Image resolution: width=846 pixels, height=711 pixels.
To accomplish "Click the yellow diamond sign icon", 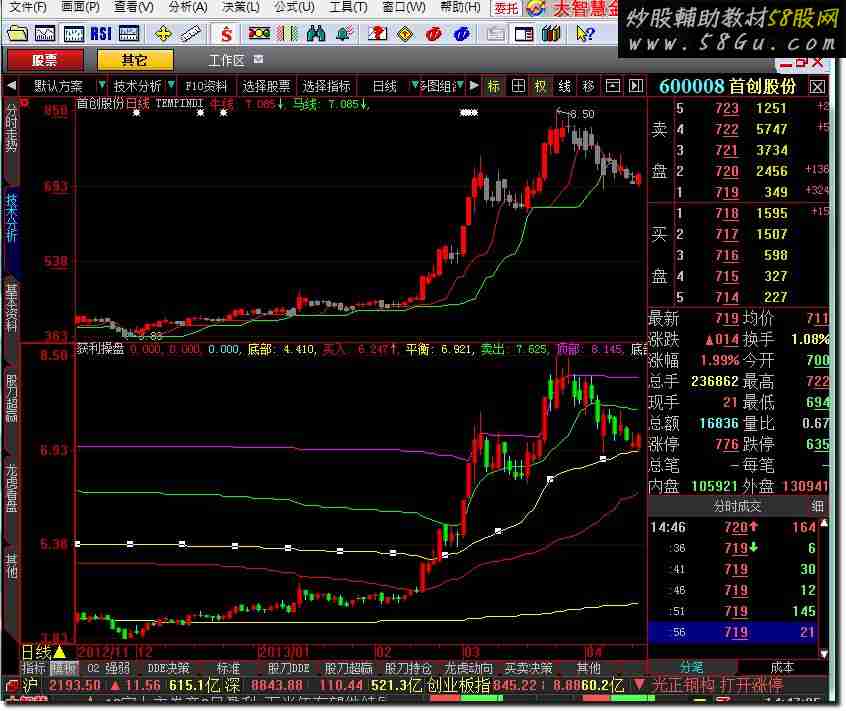I will point(405,35).
